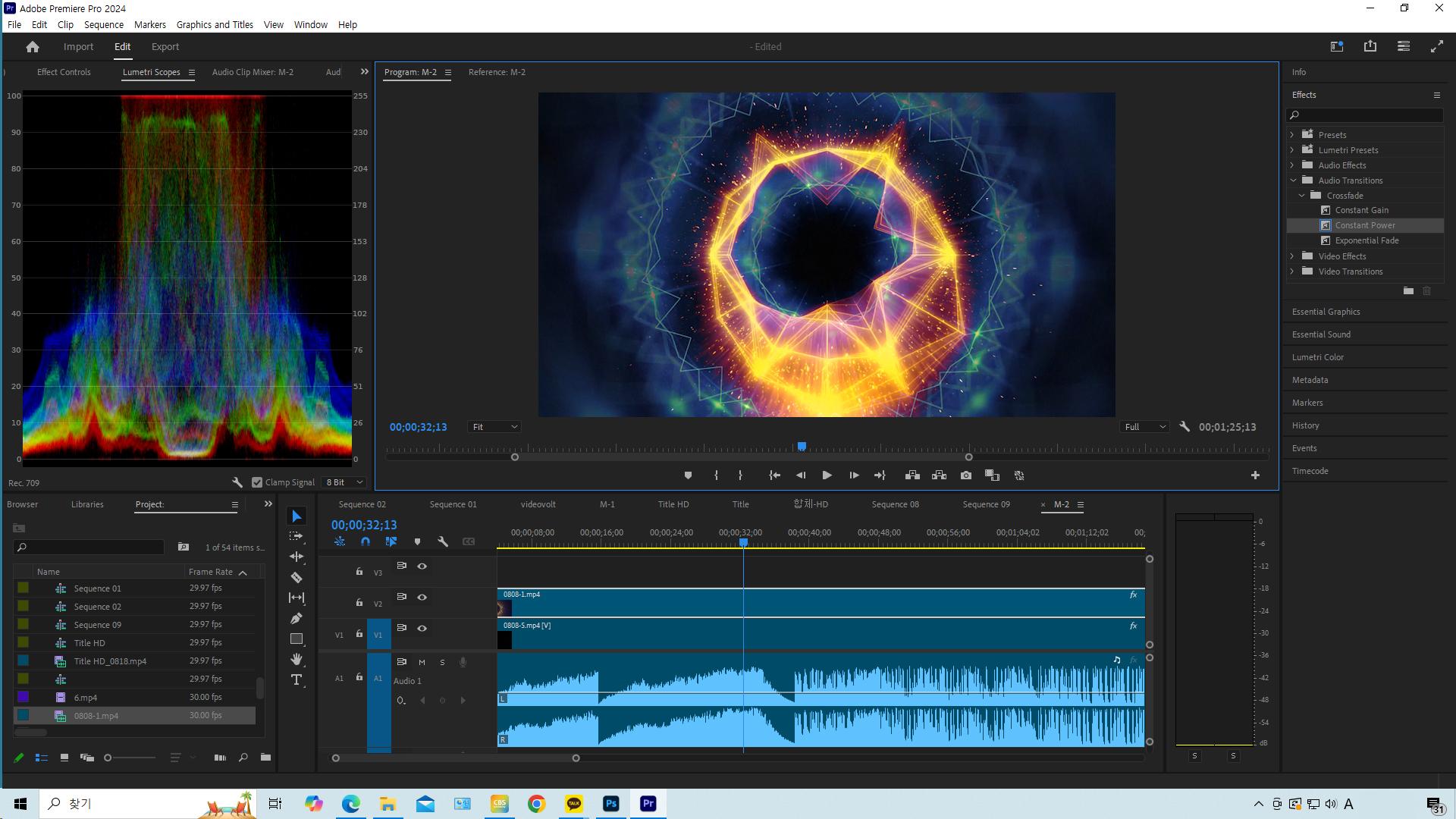Screen dimensions: 1456x819
Task: Open the Export workspace
Action: pos(165,46)
